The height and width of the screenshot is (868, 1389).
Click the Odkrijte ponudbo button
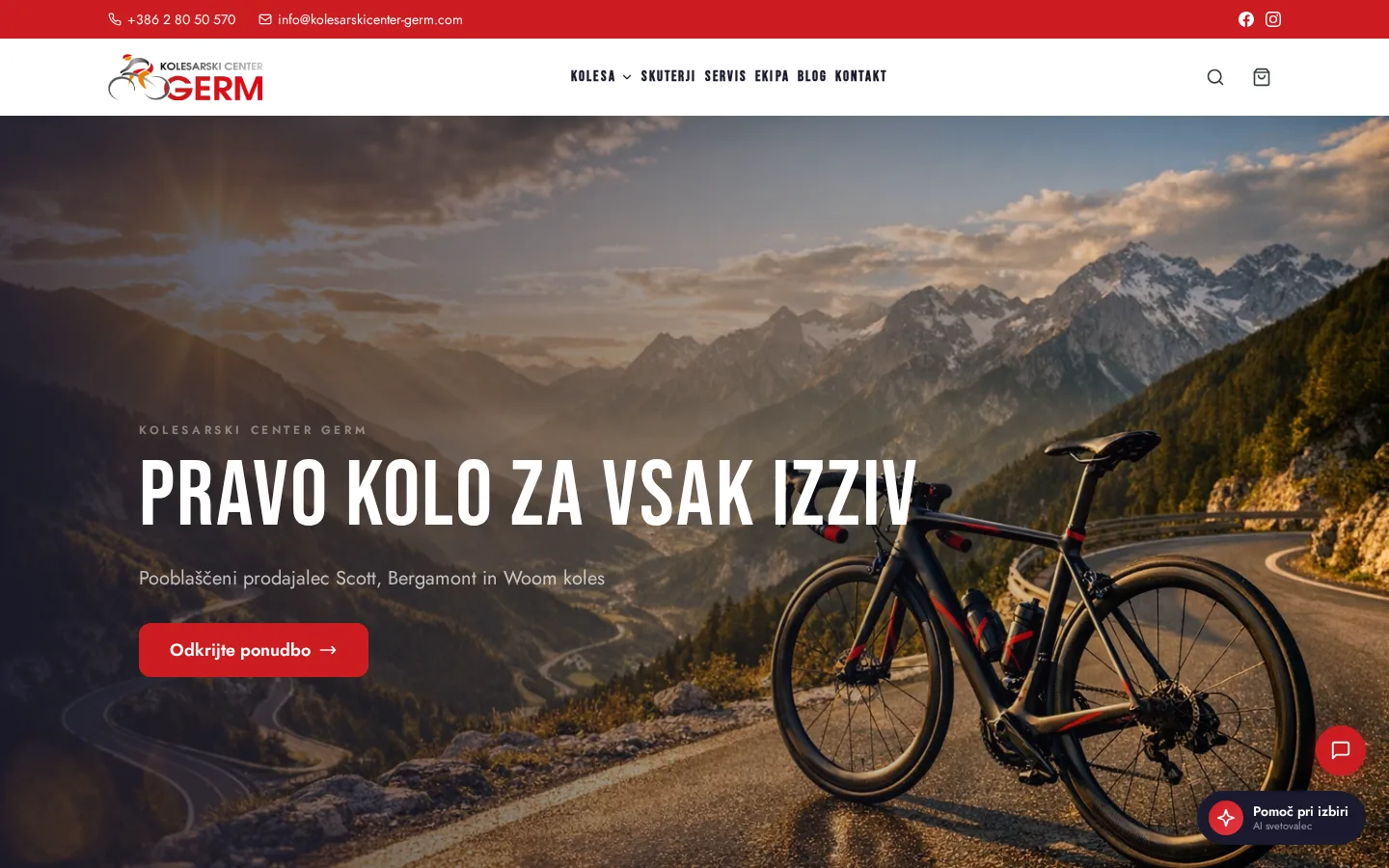click(254, 650)
